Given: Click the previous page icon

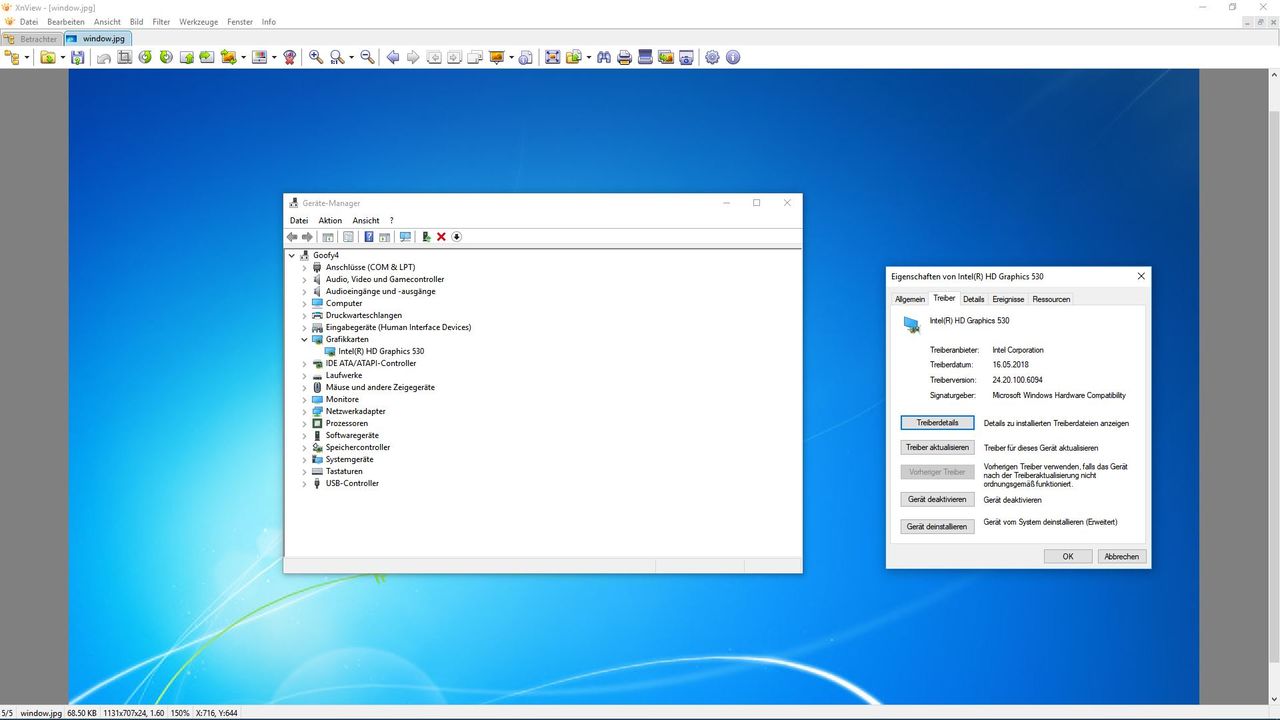Looking at the screenshot, I should pyautogui.click(x=434, y=57).
